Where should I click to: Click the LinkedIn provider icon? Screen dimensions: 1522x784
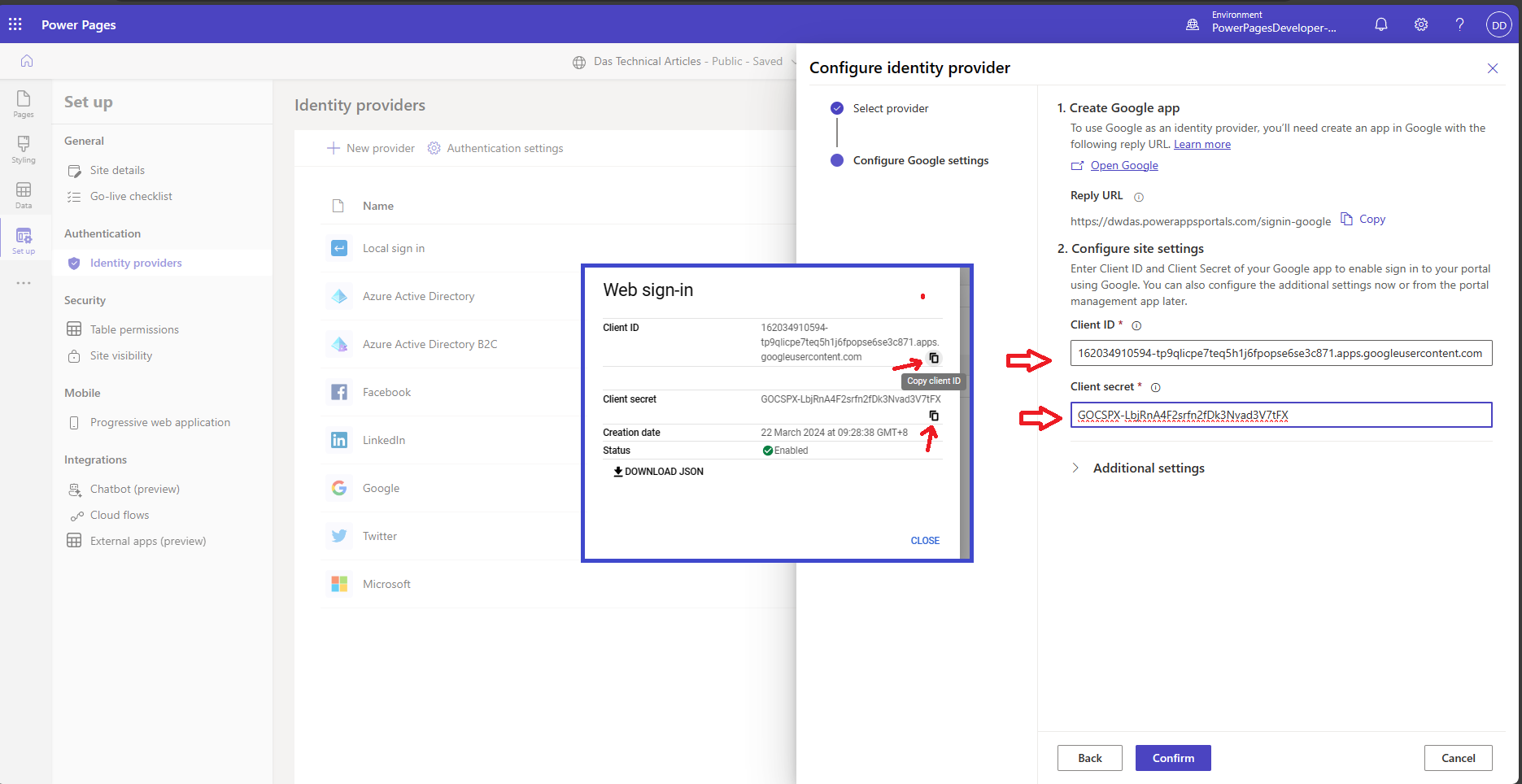click(339, 440)
